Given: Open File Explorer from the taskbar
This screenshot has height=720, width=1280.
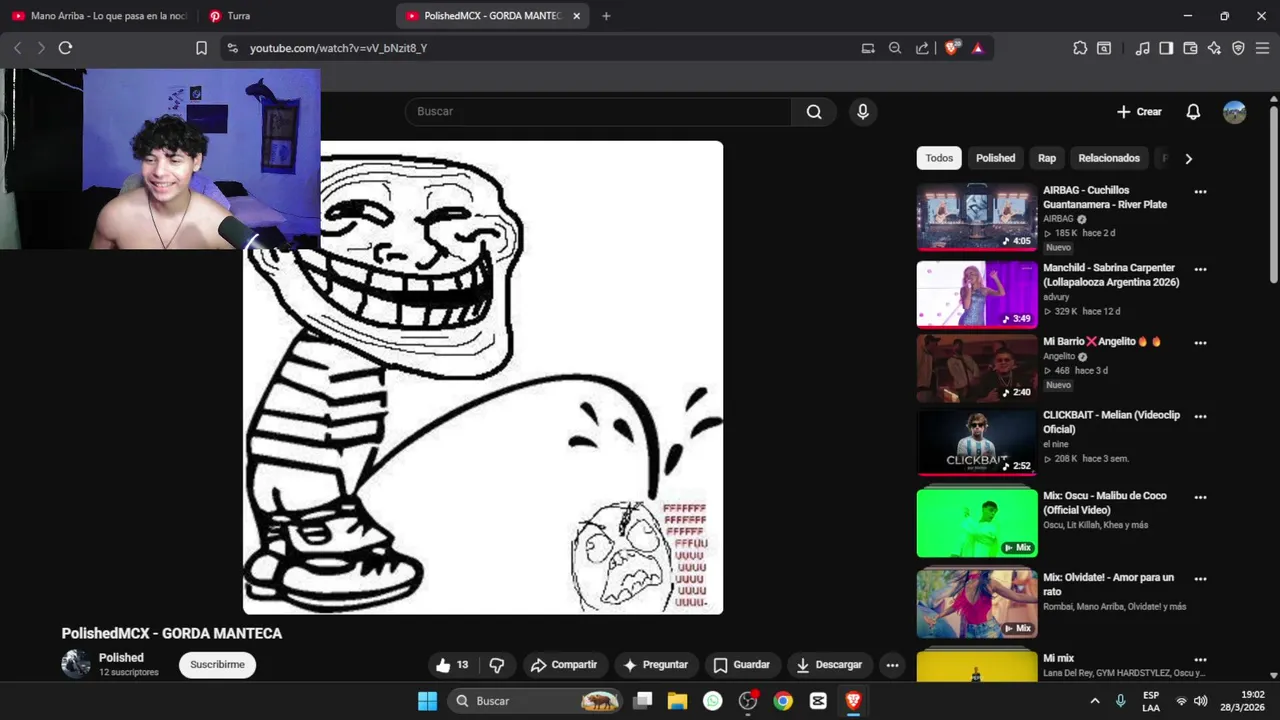Looking at the screenshot, I should 677,701.
